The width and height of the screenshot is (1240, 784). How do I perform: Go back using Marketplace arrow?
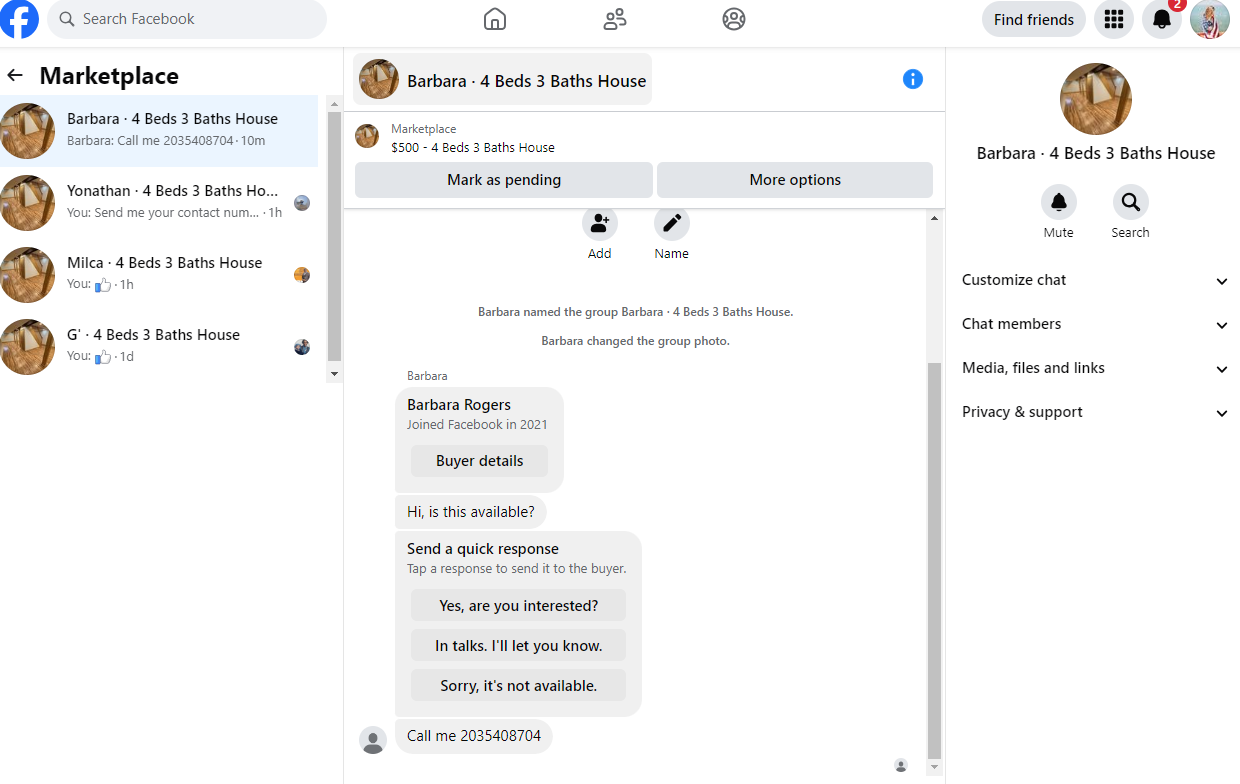click(15, 75)
